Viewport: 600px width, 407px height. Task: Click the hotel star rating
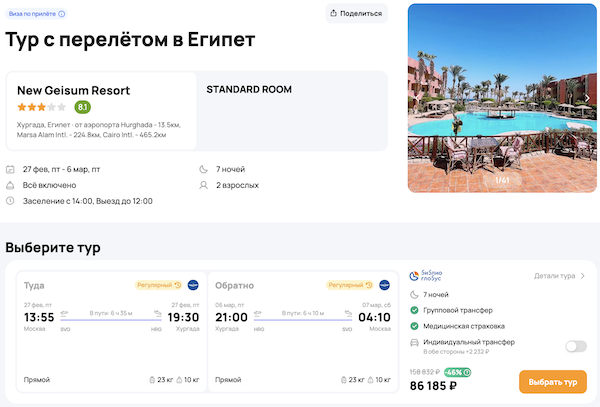pos(41,107)
